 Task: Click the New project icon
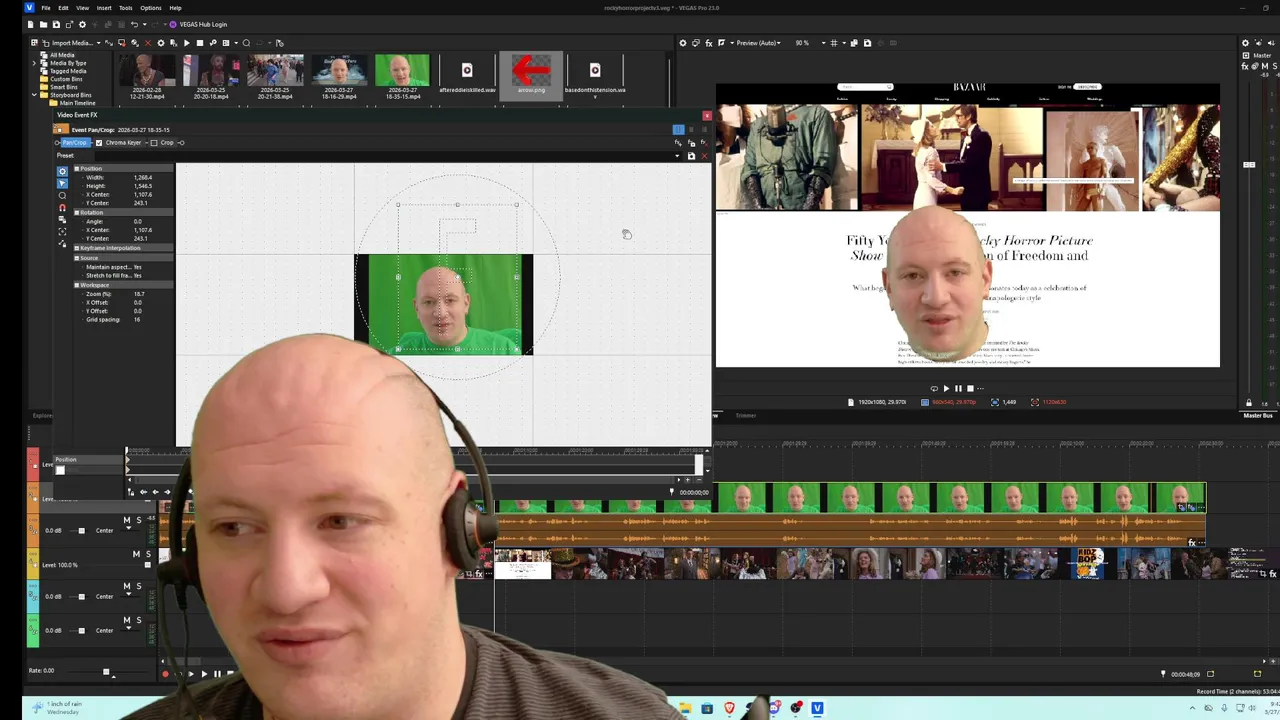click(30, 24)
